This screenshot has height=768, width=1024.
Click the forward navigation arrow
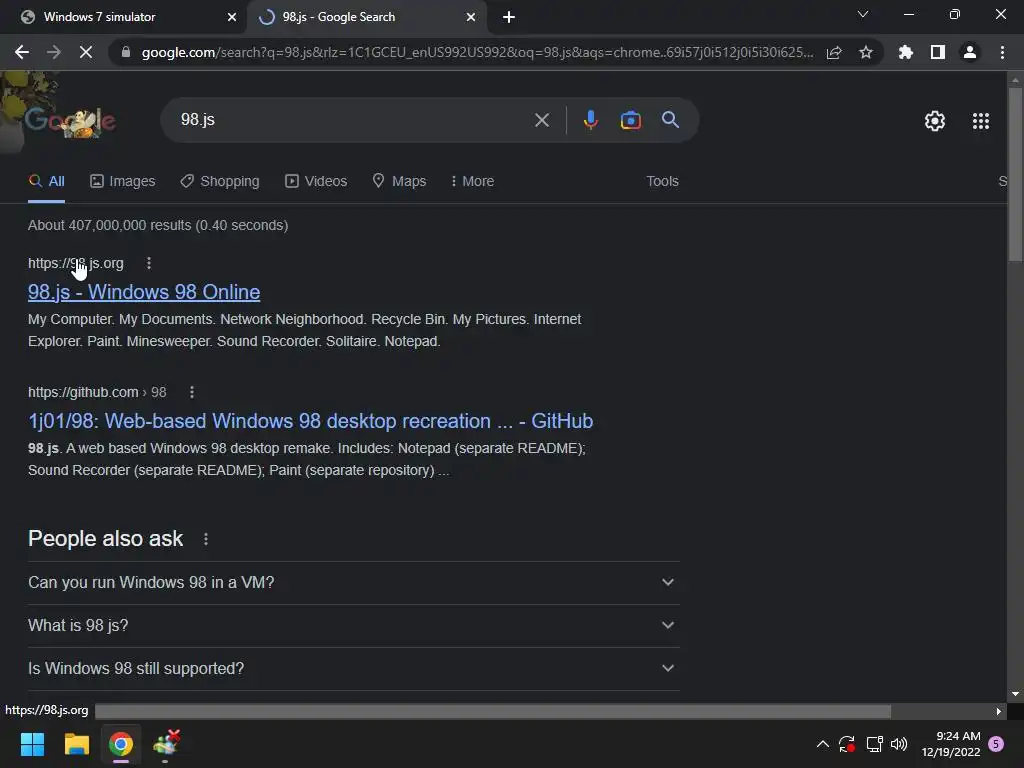(x=54, y=52)
